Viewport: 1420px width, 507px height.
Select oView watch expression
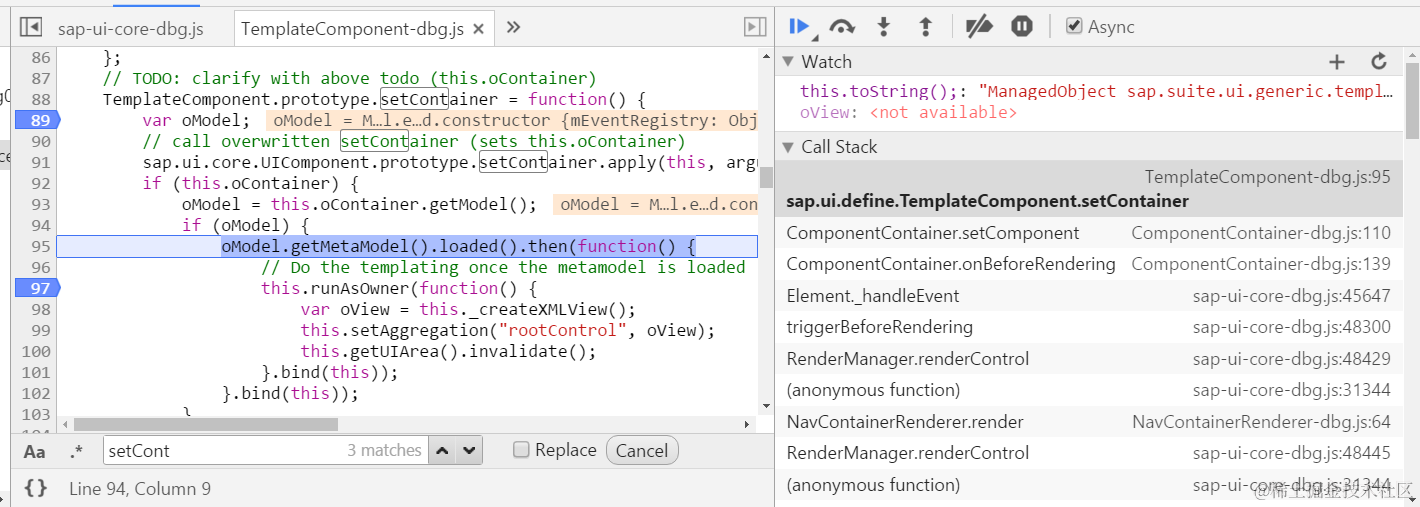[x=908, y=112]
